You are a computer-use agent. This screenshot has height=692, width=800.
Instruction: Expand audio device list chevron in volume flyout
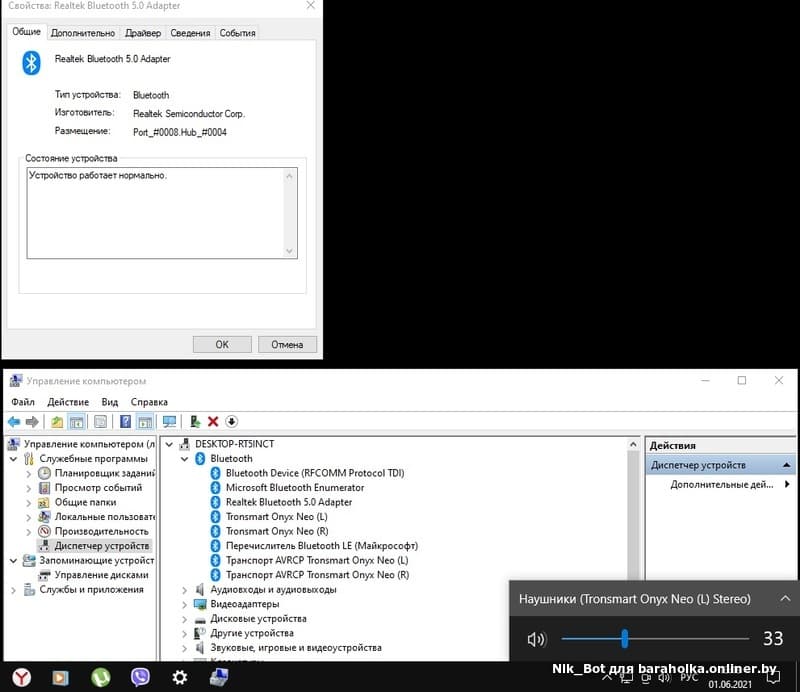pyautogui.click(x=785, y=599)
